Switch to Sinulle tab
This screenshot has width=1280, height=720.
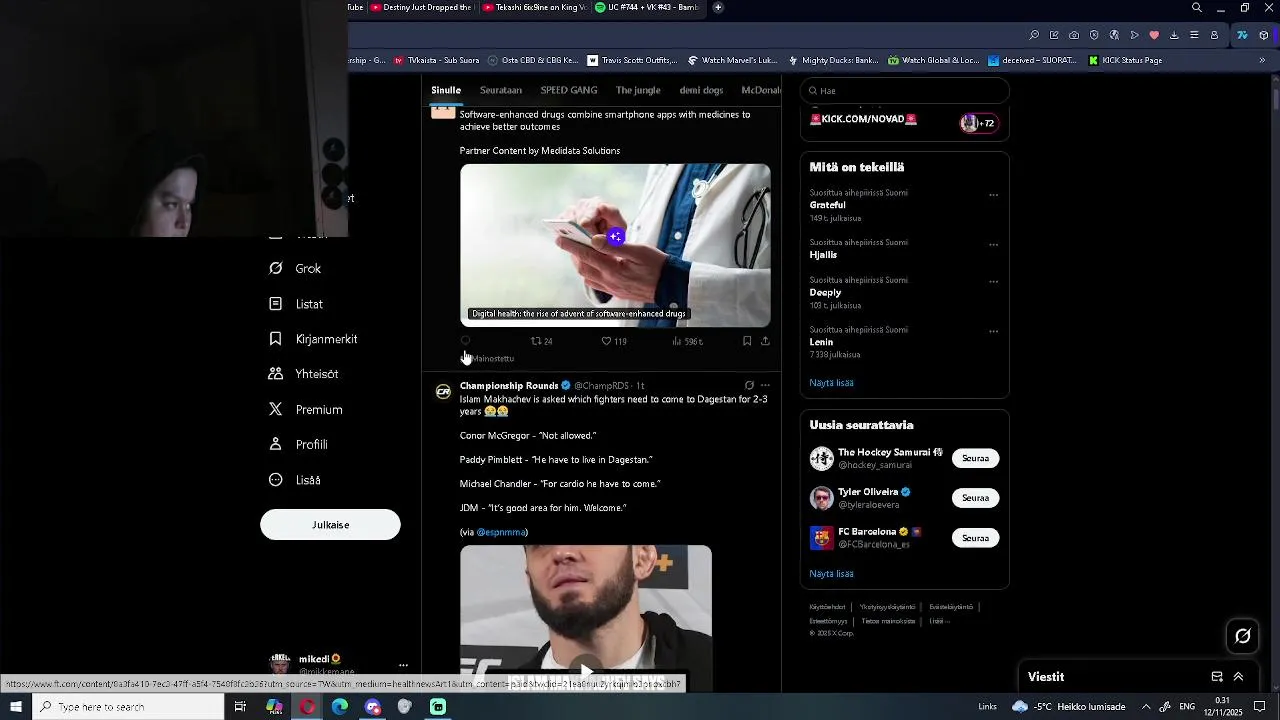tap(446, 90)
